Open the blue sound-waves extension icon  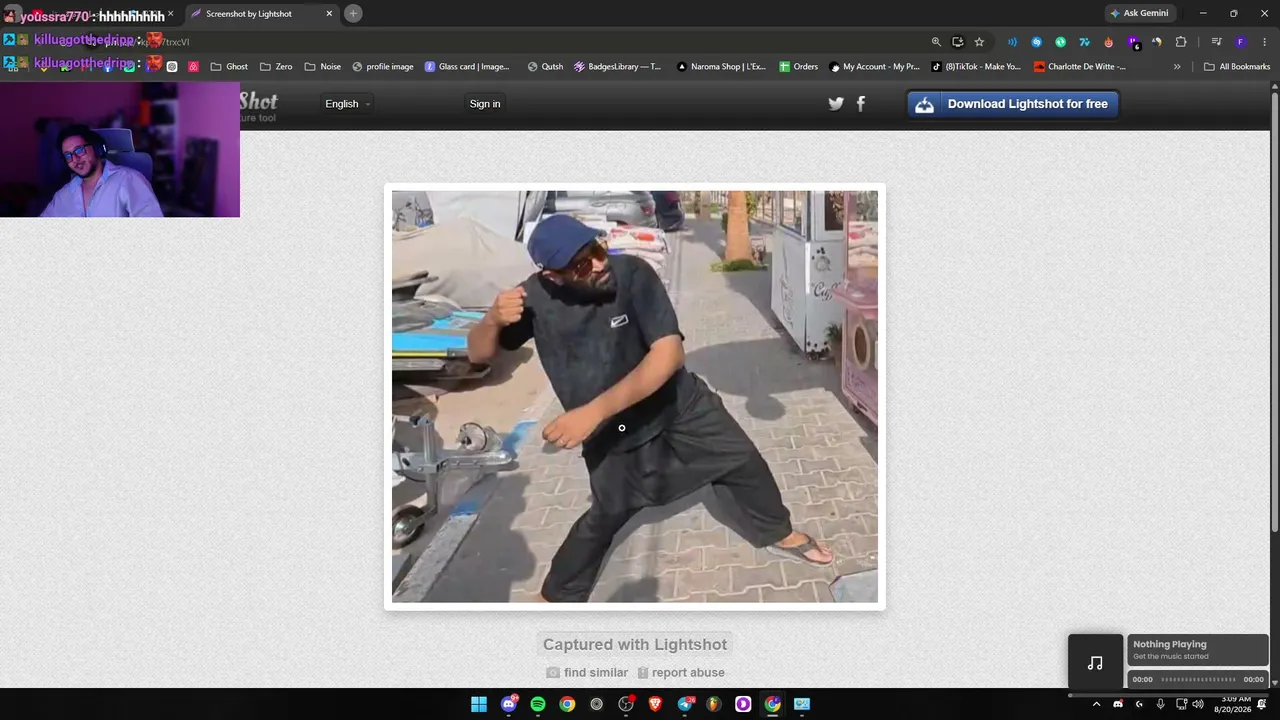pos(1012,42)
